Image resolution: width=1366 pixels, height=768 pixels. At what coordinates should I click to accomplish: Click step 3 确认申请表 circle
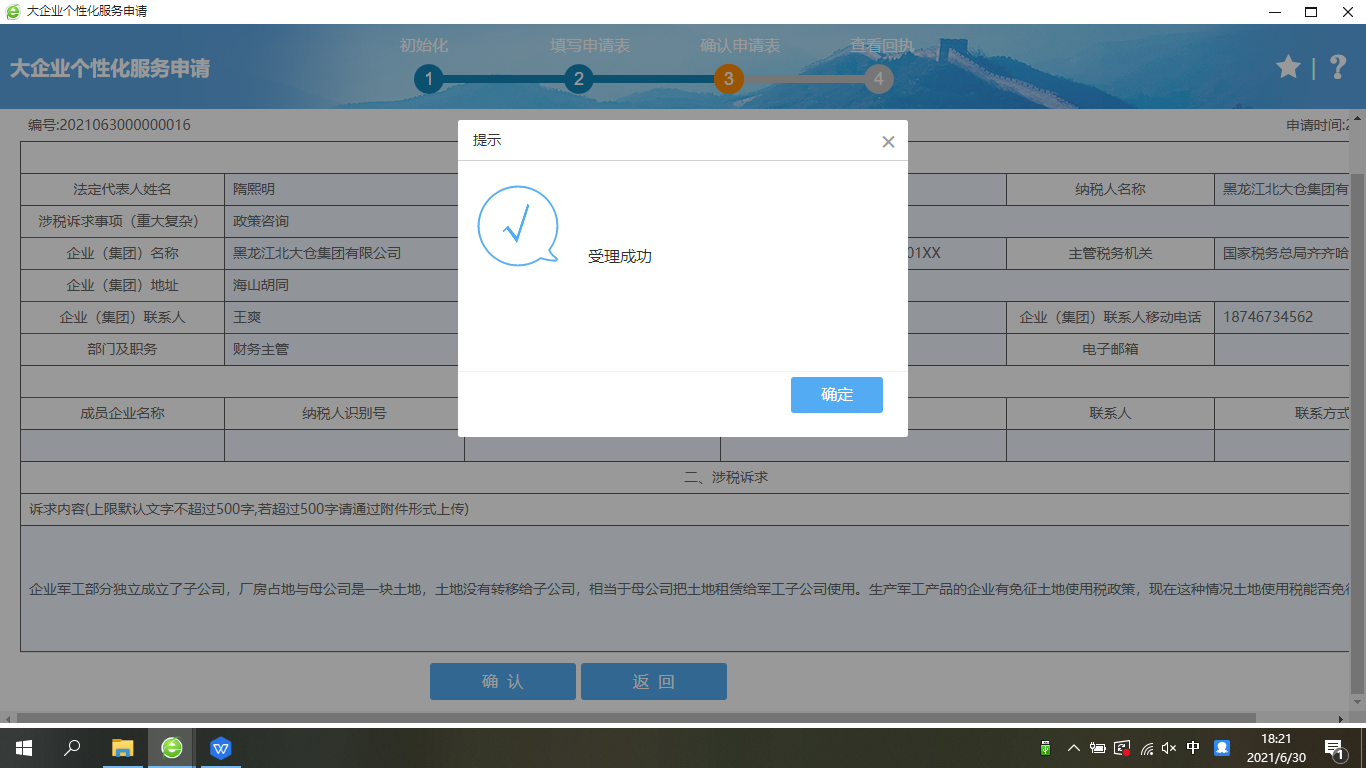(x=728, y=79)
